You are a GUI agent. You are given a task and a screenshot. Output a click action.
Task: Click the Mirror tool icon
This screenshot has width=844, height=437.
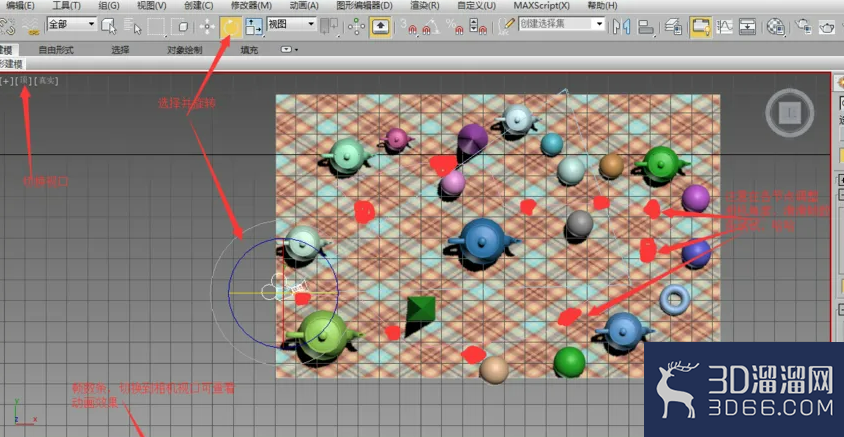click(x=621, y=26)
